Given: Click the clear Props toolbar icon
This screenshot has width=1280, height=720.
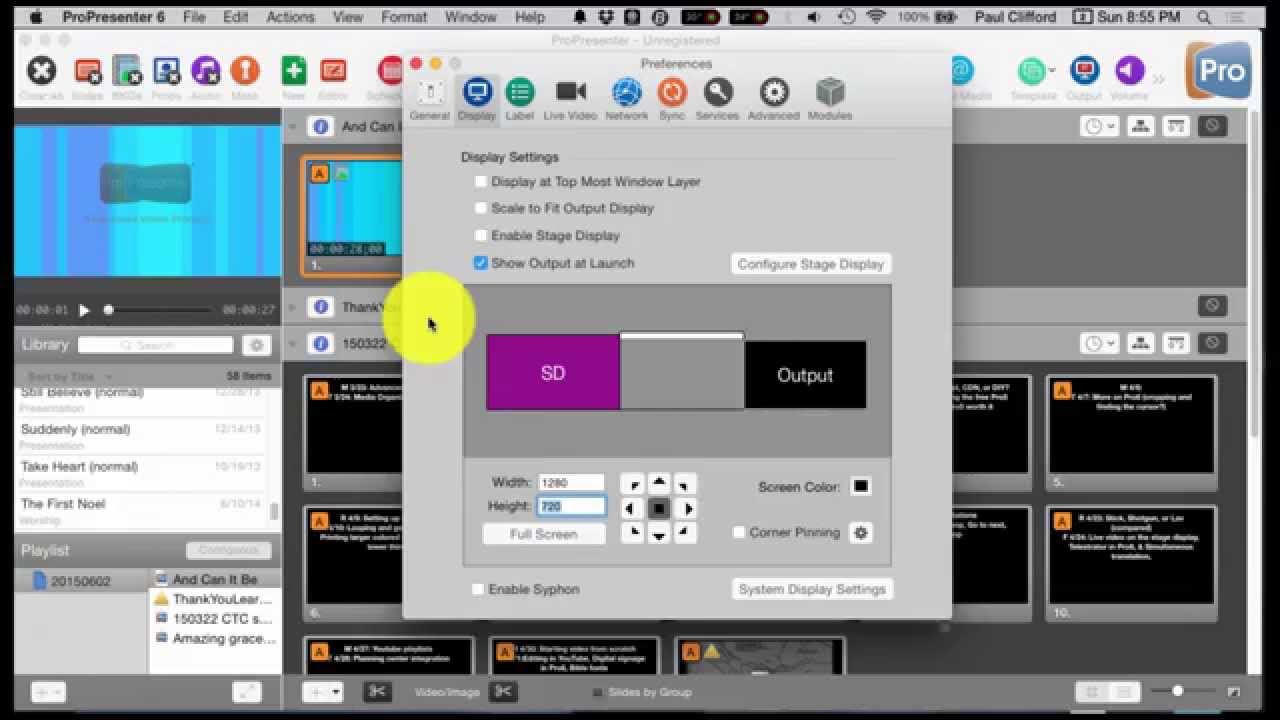Looking at the screenshot, I should point(166,72).
